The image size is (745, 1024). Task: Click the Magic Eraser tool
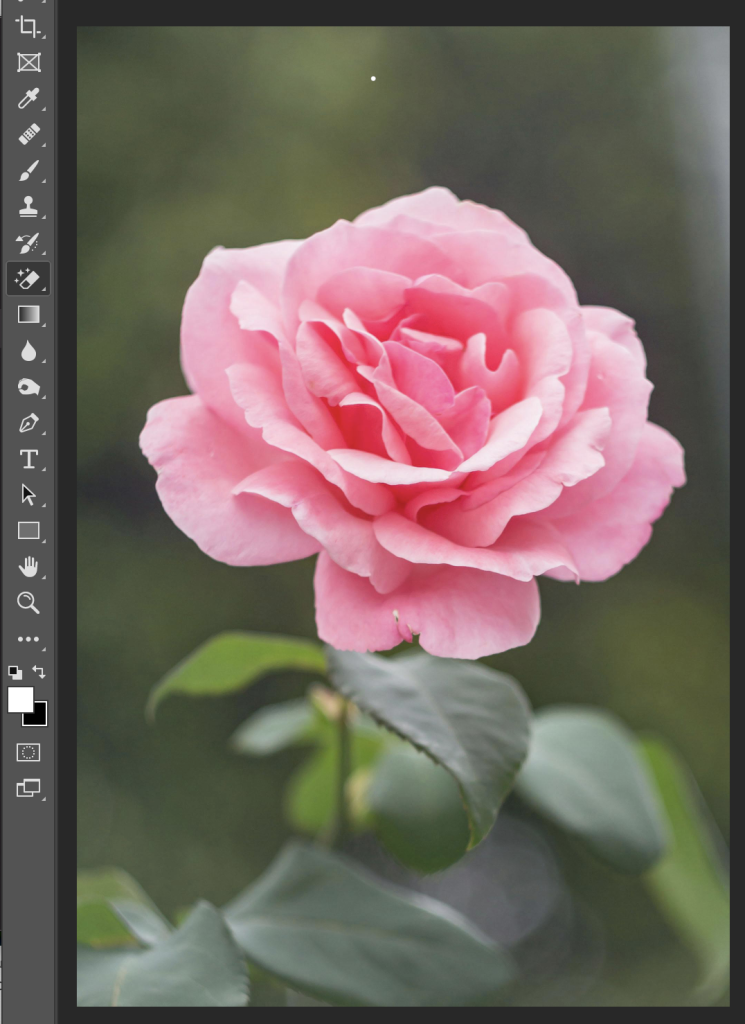point(28,279)
